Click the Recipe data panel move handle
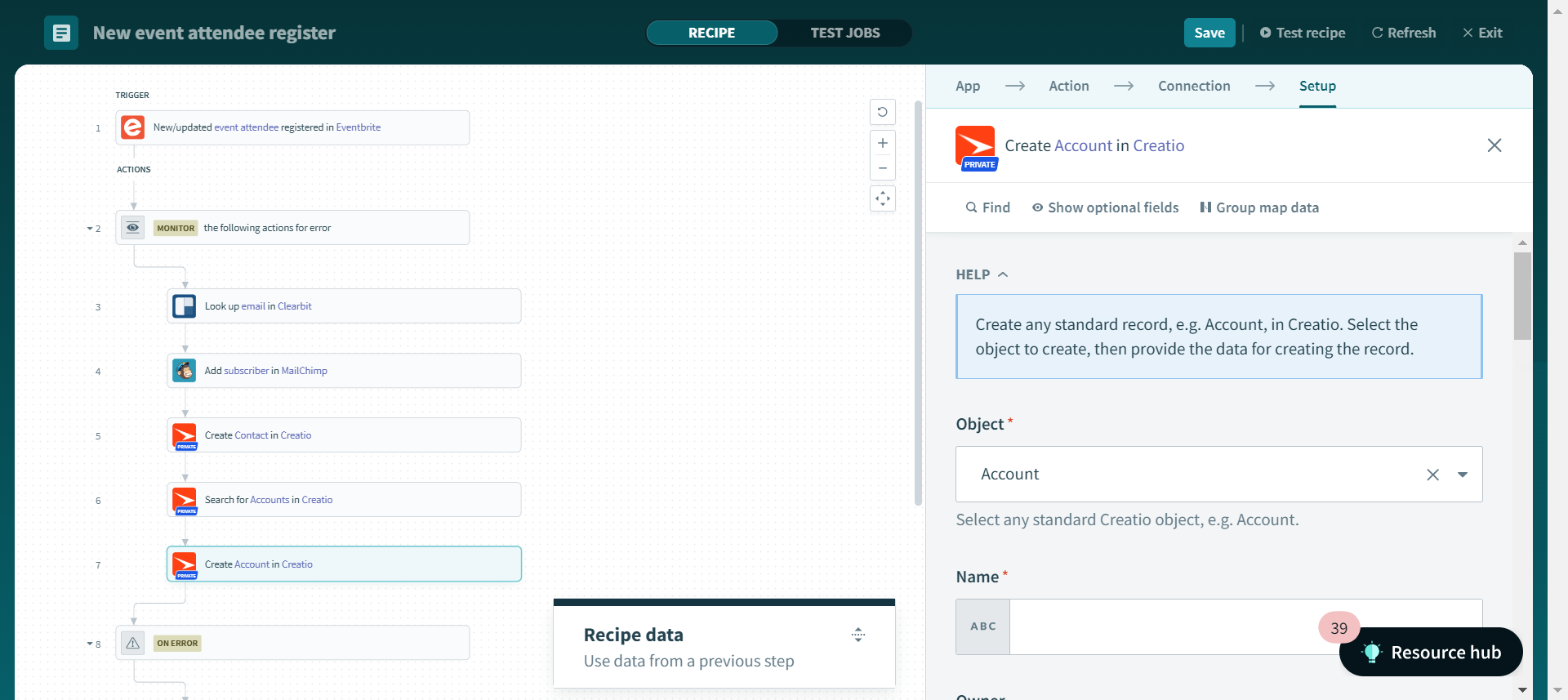 click(858, 635)
